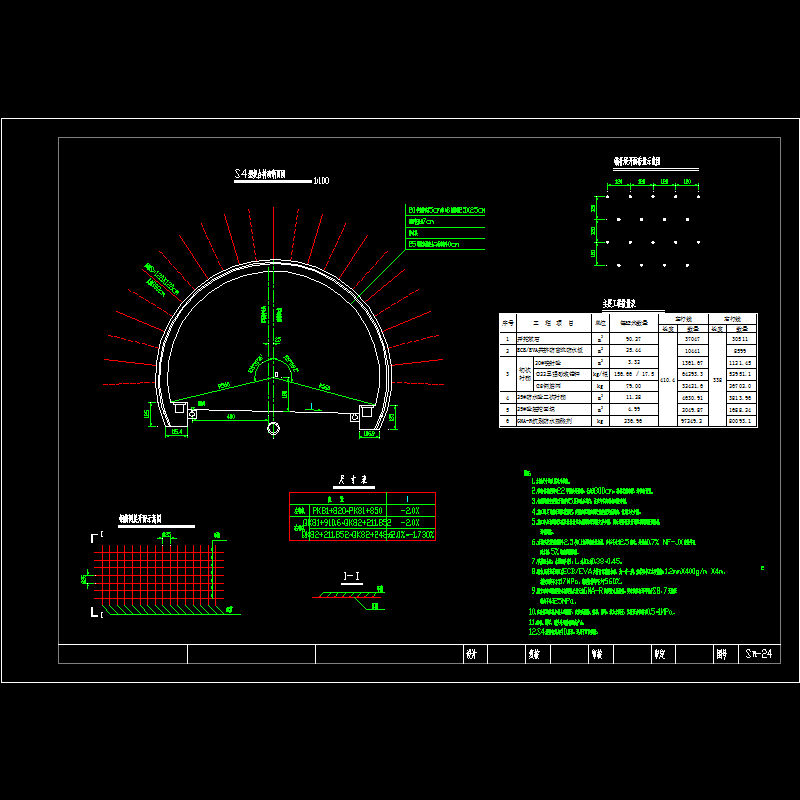800x800 pixels.
Task: Select the 1:100 scale label beside the section title
Action: [x=321, y=181]
